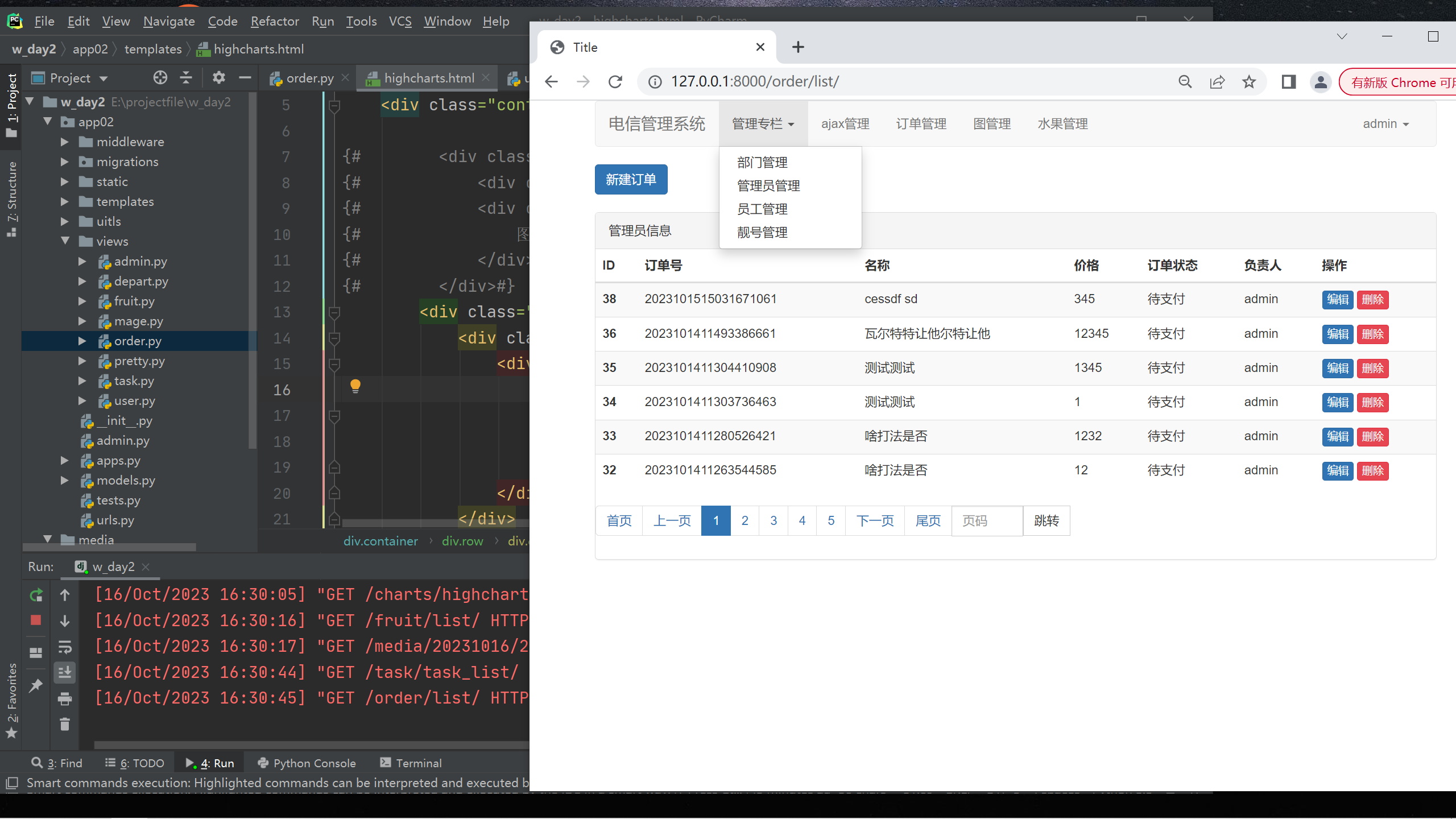1456x819 pixels.
Task: Click the 跳转 button for pagination
Action: tap(1045, 520)
